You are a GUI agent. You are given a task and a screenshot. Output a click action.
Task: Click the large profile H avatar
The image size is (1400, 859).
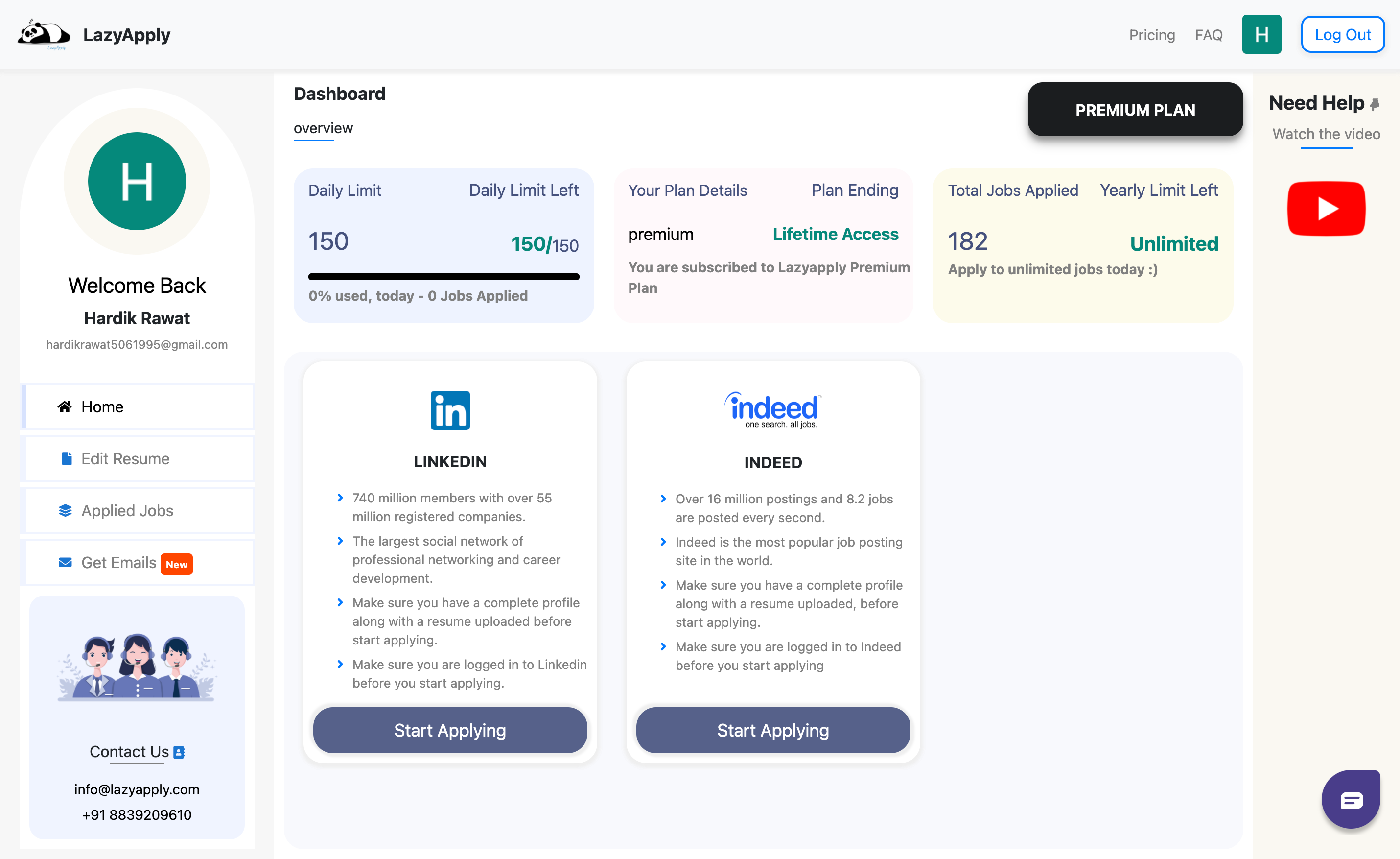pyautogui.click(x=137, y=181)
